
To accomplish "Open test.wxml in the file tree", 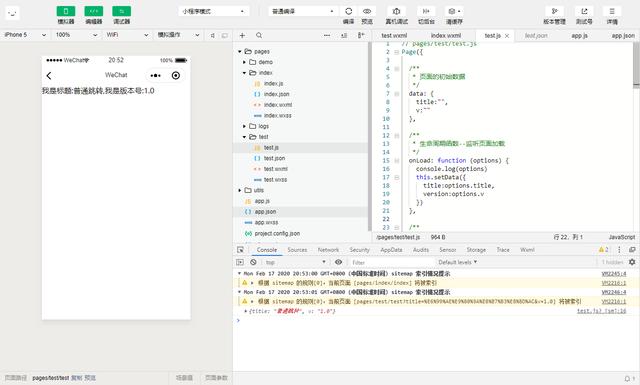I will [276, 169].
